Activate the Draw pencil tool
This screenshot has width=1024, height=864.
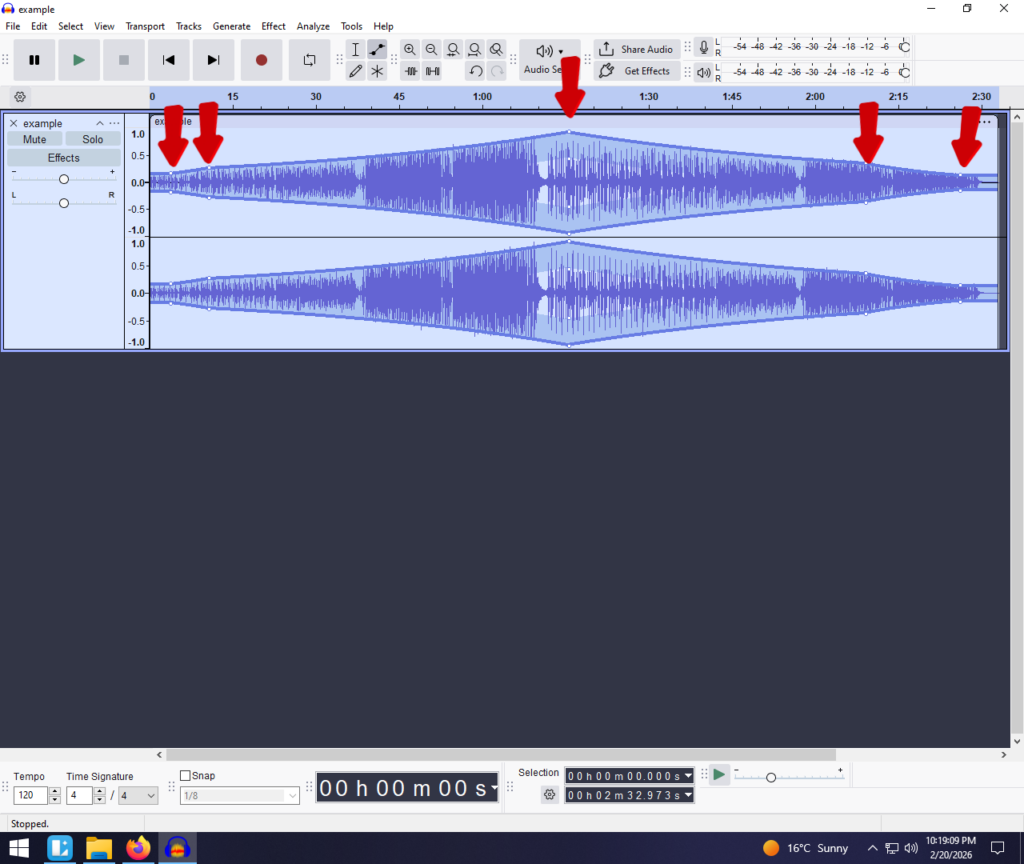[x=355, y=71]
